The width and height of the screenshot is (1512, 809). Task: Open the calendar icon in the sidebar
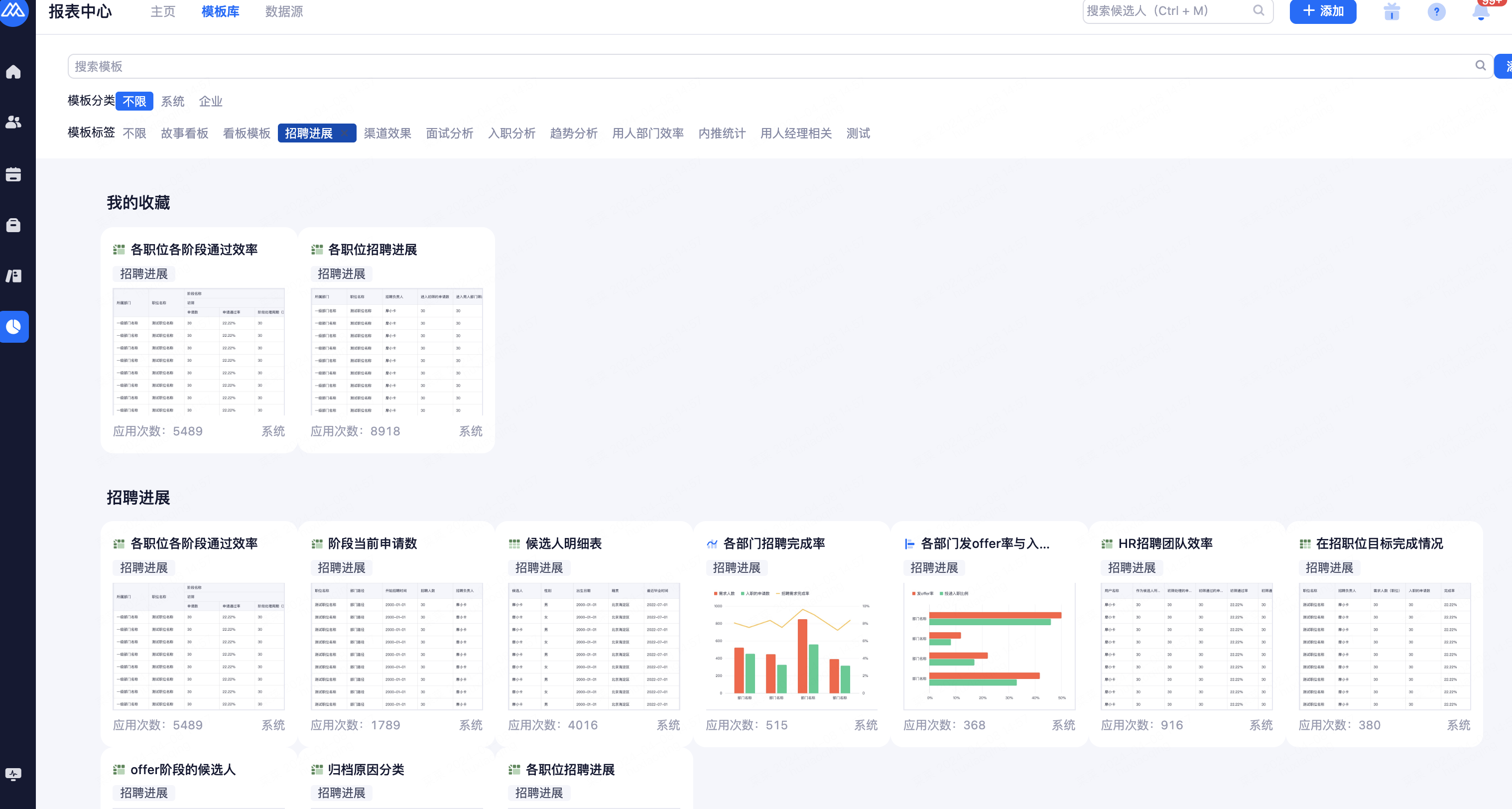pos(13,174)
